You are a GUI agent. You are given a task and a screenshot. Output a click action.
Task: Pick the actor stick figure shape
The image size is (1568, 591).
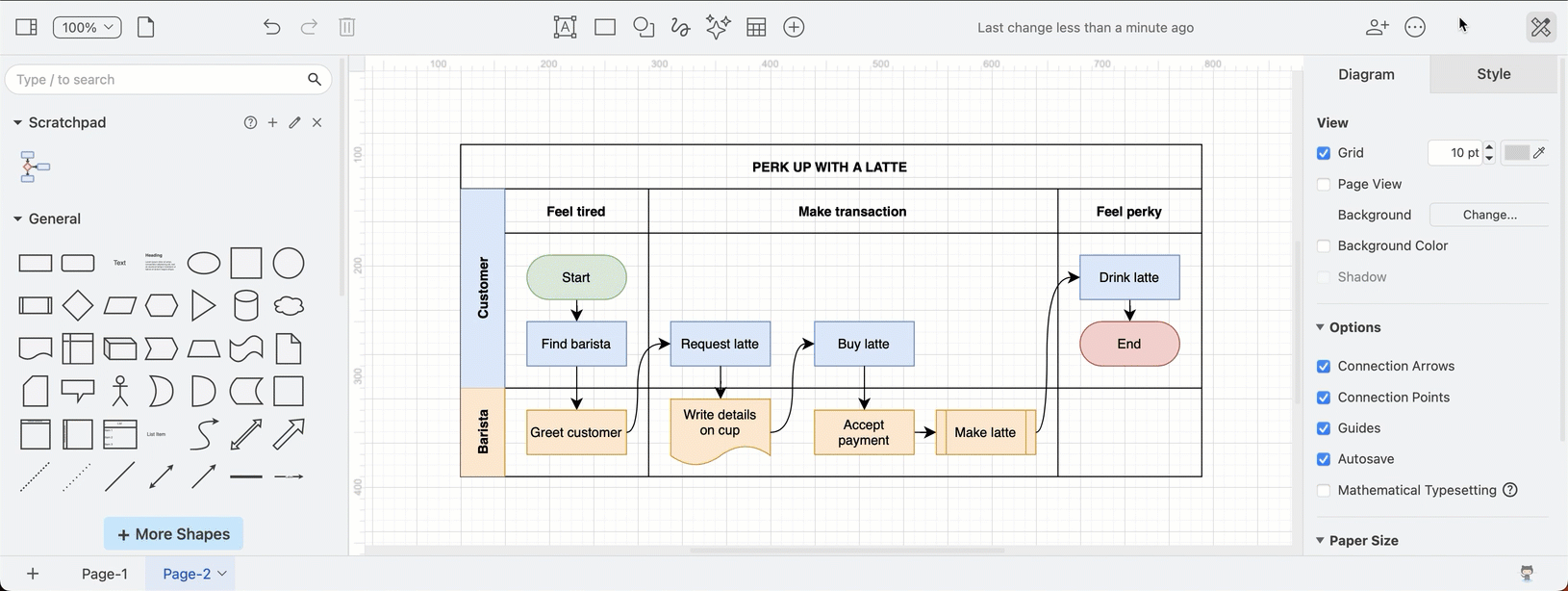pos(120,391)
